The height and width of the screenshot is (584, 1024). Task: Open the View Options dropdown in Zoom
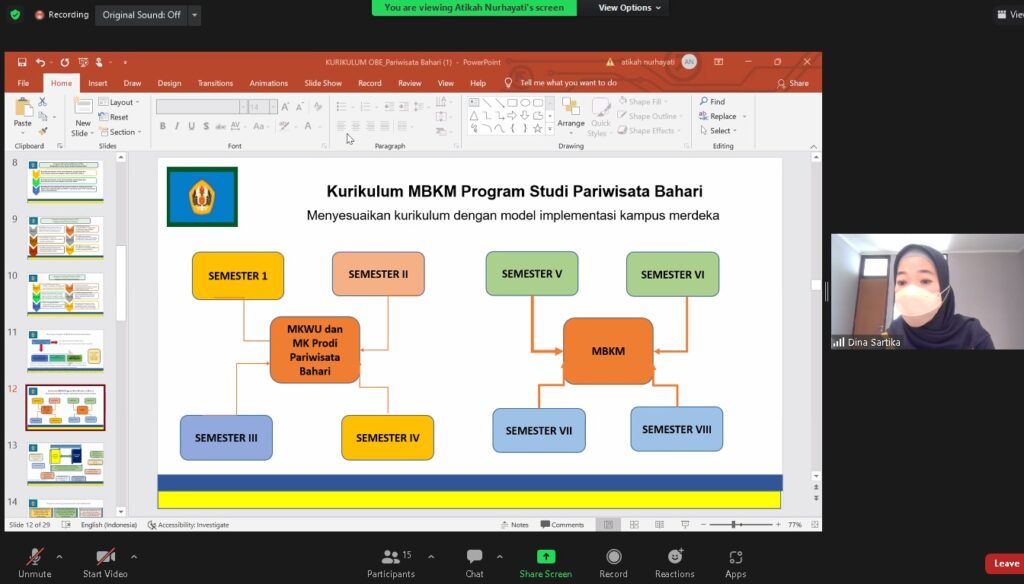pyautogui.click(x=630, y=7)
